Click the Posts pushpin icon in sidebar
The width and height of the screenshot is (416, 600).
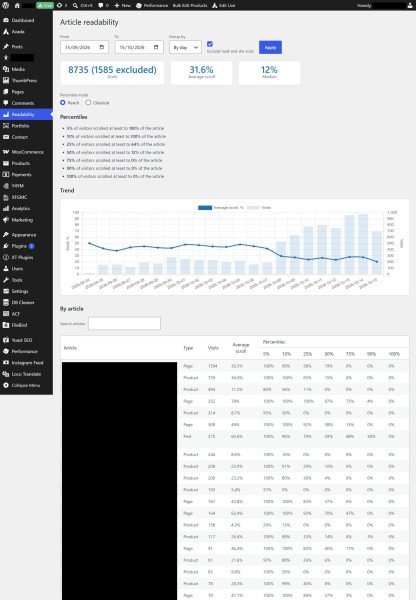pyautogui.click(x=6, y=47)
